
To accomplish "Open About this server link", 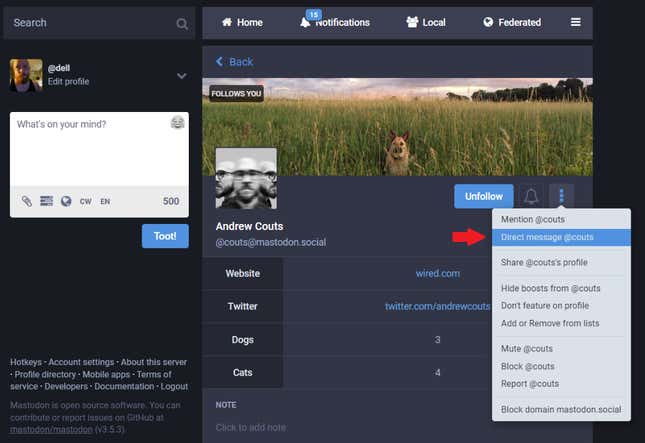I will [154, 362].
